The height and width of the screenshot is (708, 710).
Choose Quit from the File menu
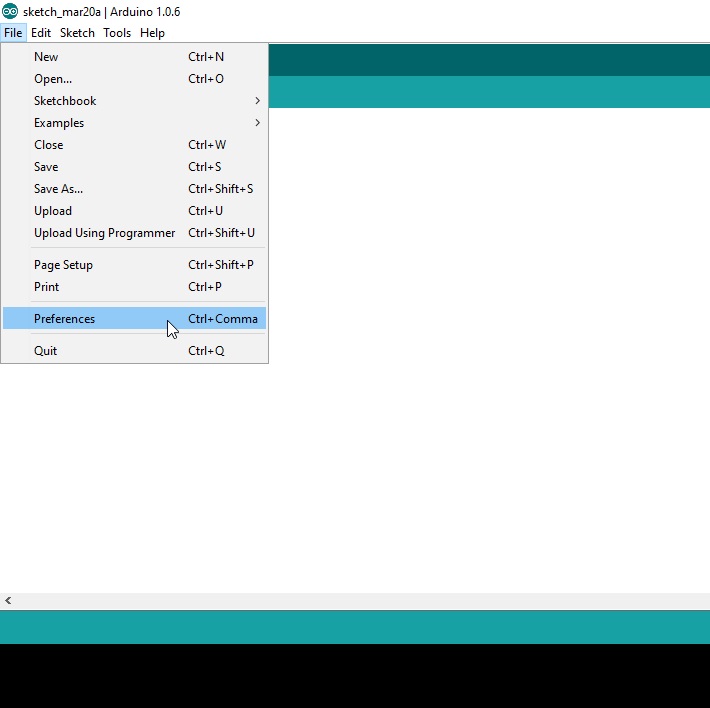[x=134, y=351]
